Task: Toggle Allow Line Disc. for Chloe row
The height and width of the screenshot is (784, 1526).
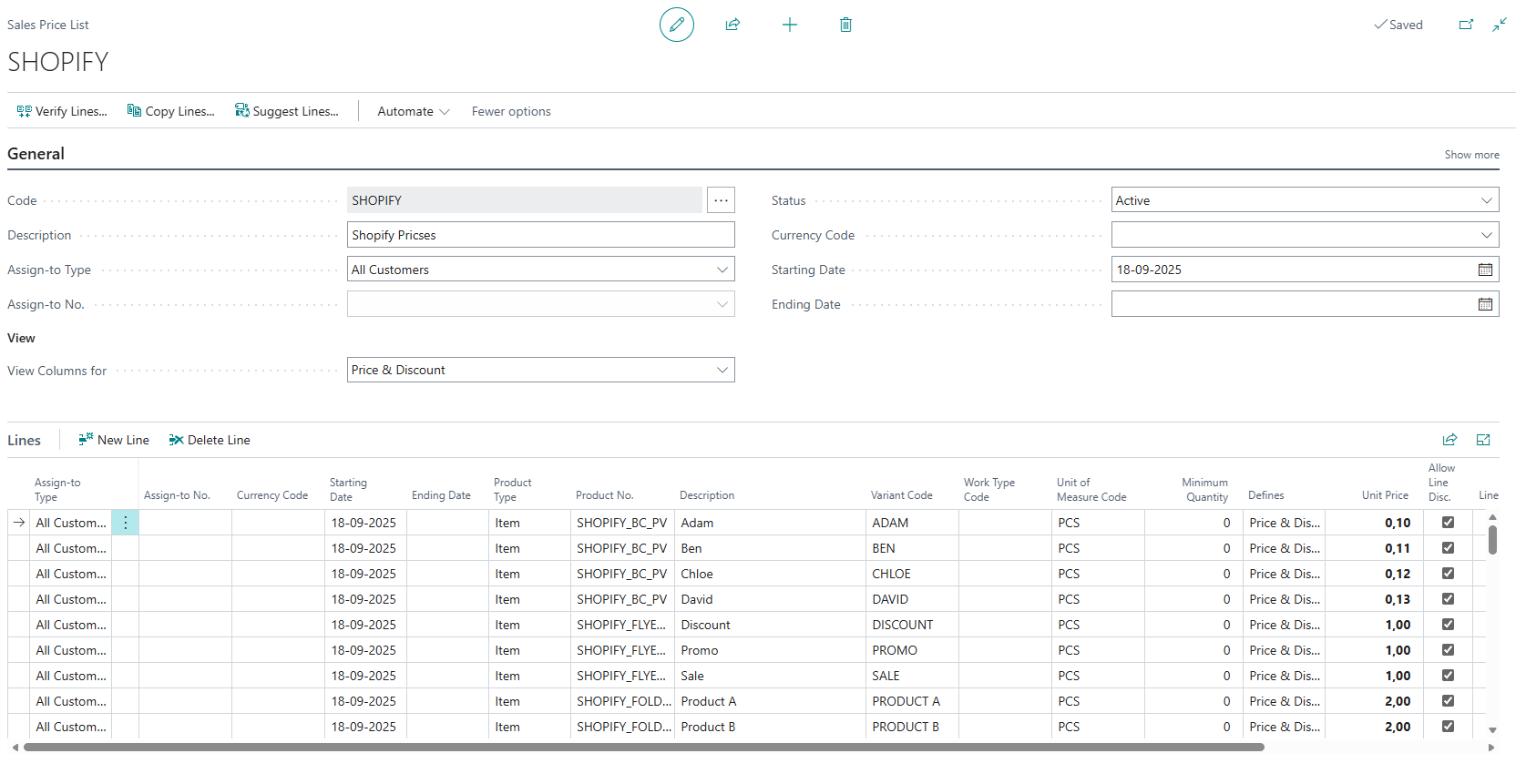Action: [x=1448, y=574]
